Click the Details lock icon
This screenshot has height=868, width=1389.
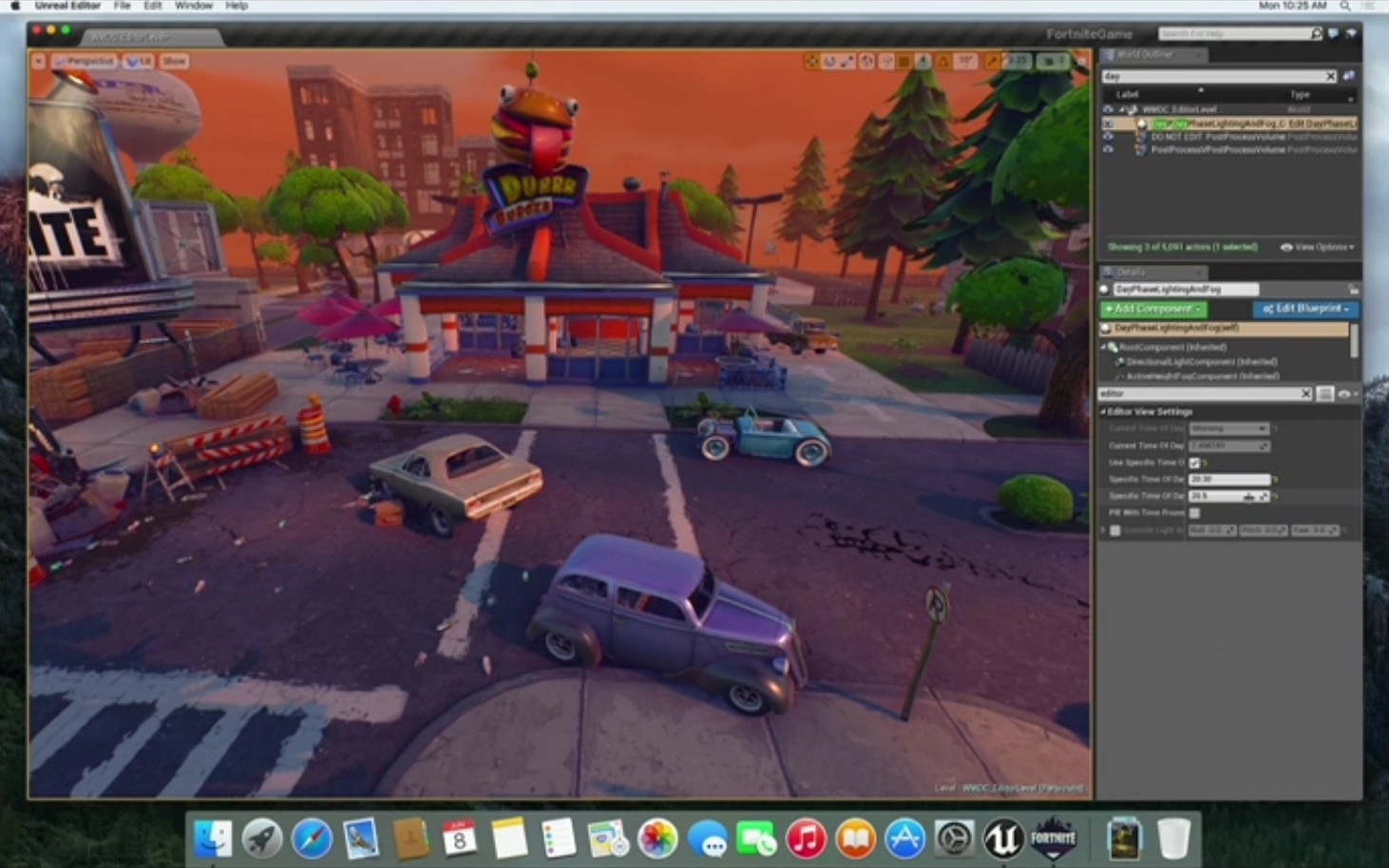pos(1354,289)
